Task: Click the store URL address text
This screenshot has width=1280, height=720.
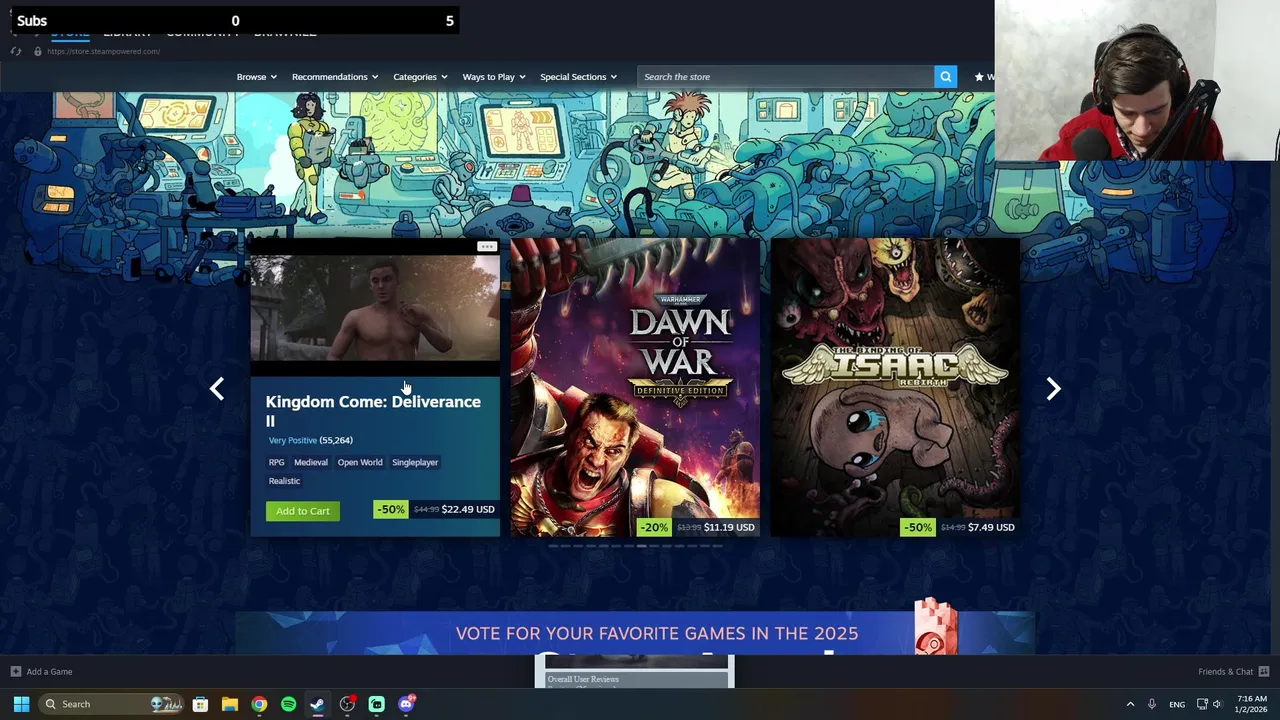Action: (103, 51)
